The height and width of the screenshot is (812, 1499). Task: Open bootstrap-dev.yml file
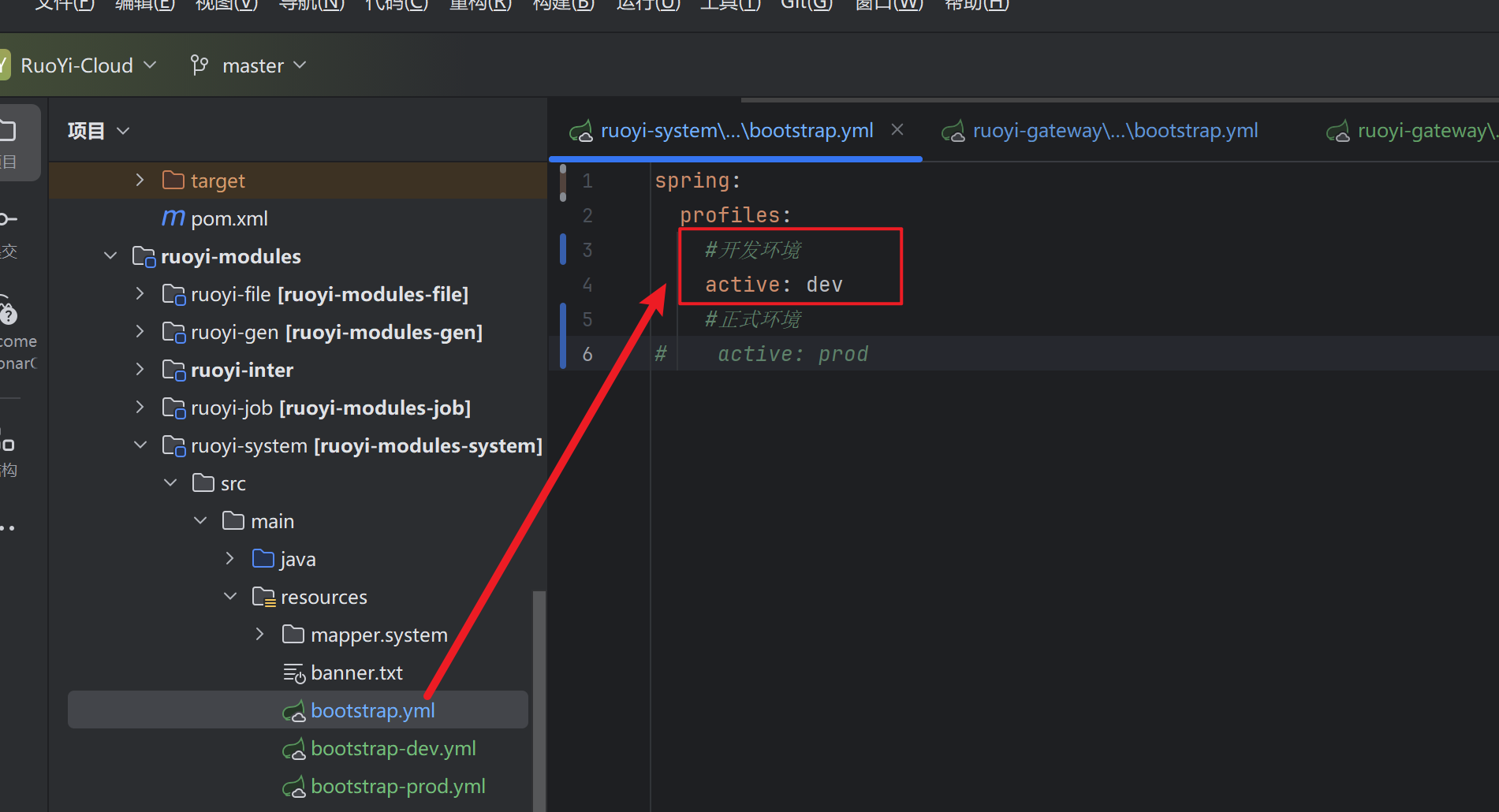point(393,748)
